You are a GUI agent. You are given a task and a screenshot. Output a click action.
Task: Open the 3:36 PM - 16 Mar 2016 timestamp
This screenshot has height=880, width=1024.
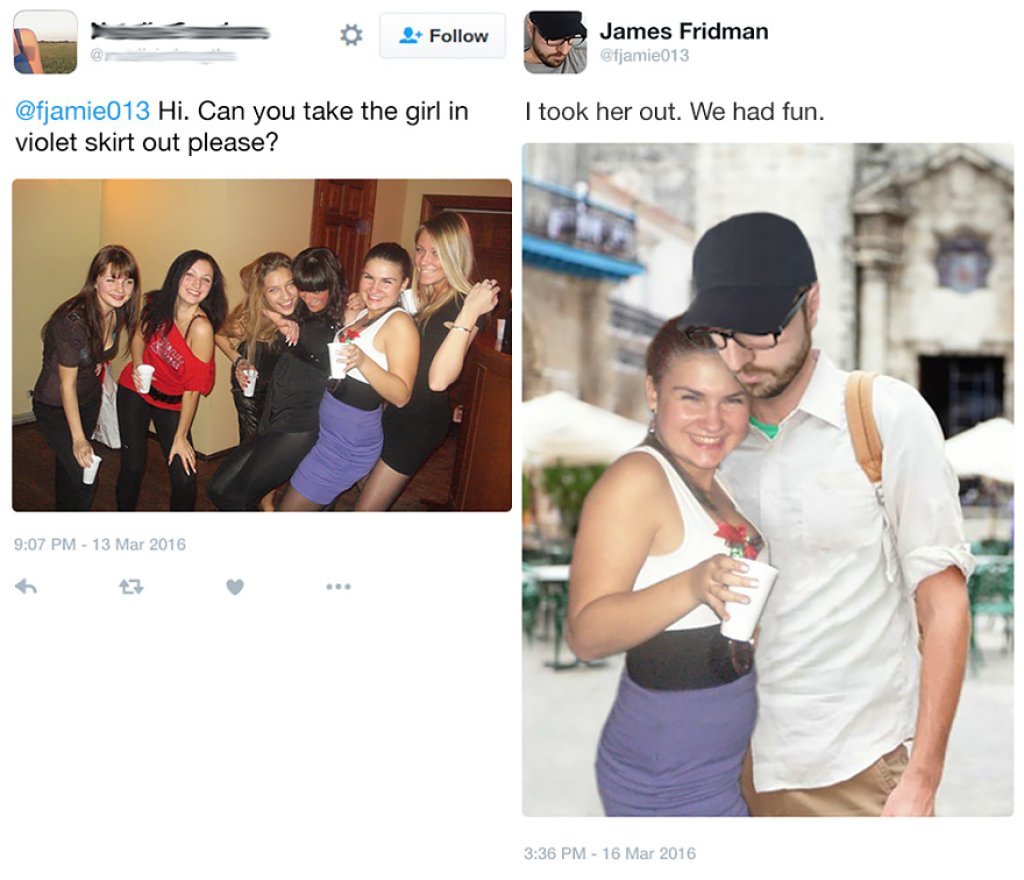point(610,853)
